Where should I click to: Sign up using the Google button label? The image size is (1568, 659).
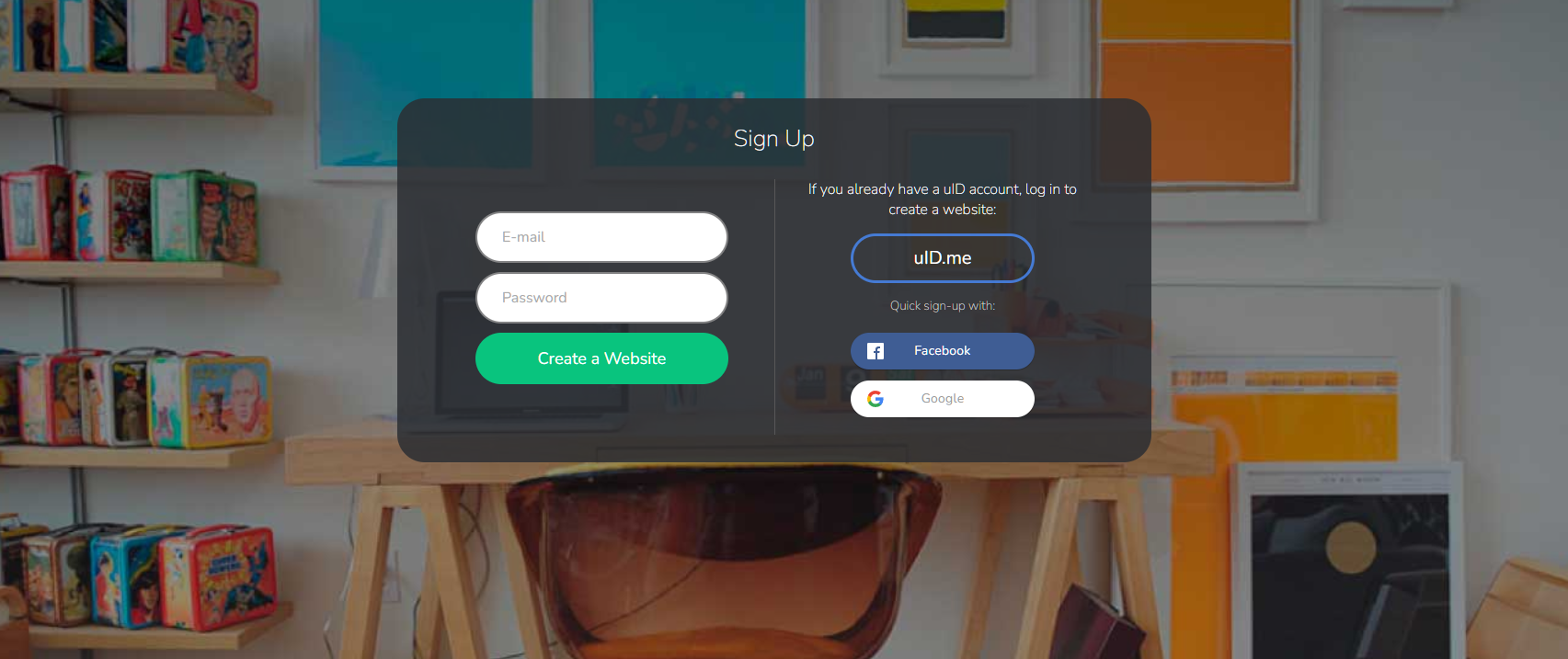coord(943,399)
